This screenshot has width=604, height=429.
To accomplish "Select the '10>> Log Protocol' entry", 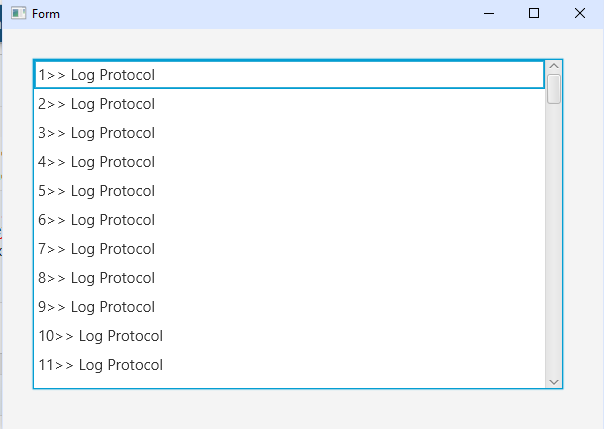I will click(290, 336).
